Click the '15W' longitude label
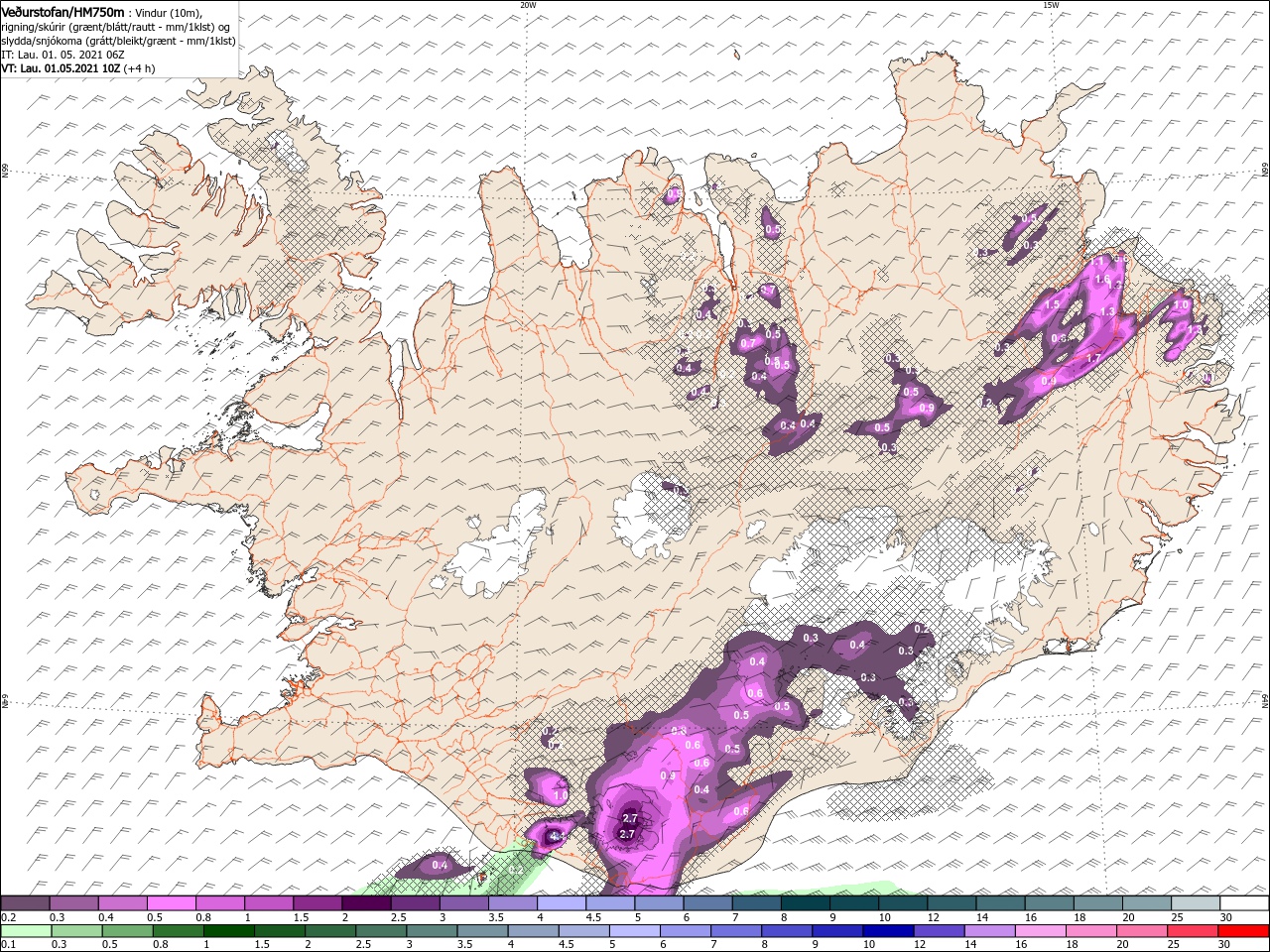This screenshot has height=952, width=1270. (1051, 5)
